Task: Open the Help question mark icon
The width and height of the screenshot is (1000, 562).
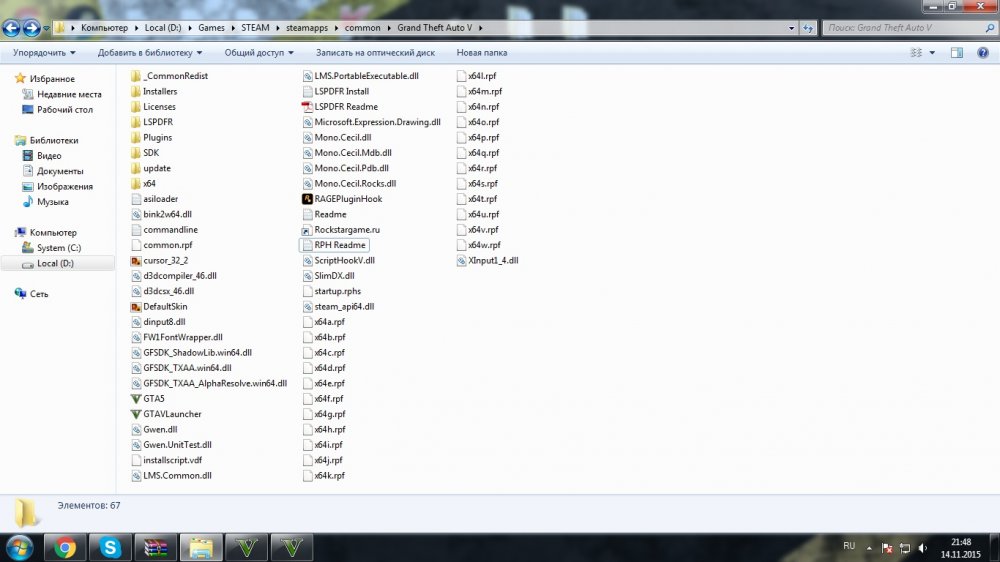Action: [x=983, y=53]
